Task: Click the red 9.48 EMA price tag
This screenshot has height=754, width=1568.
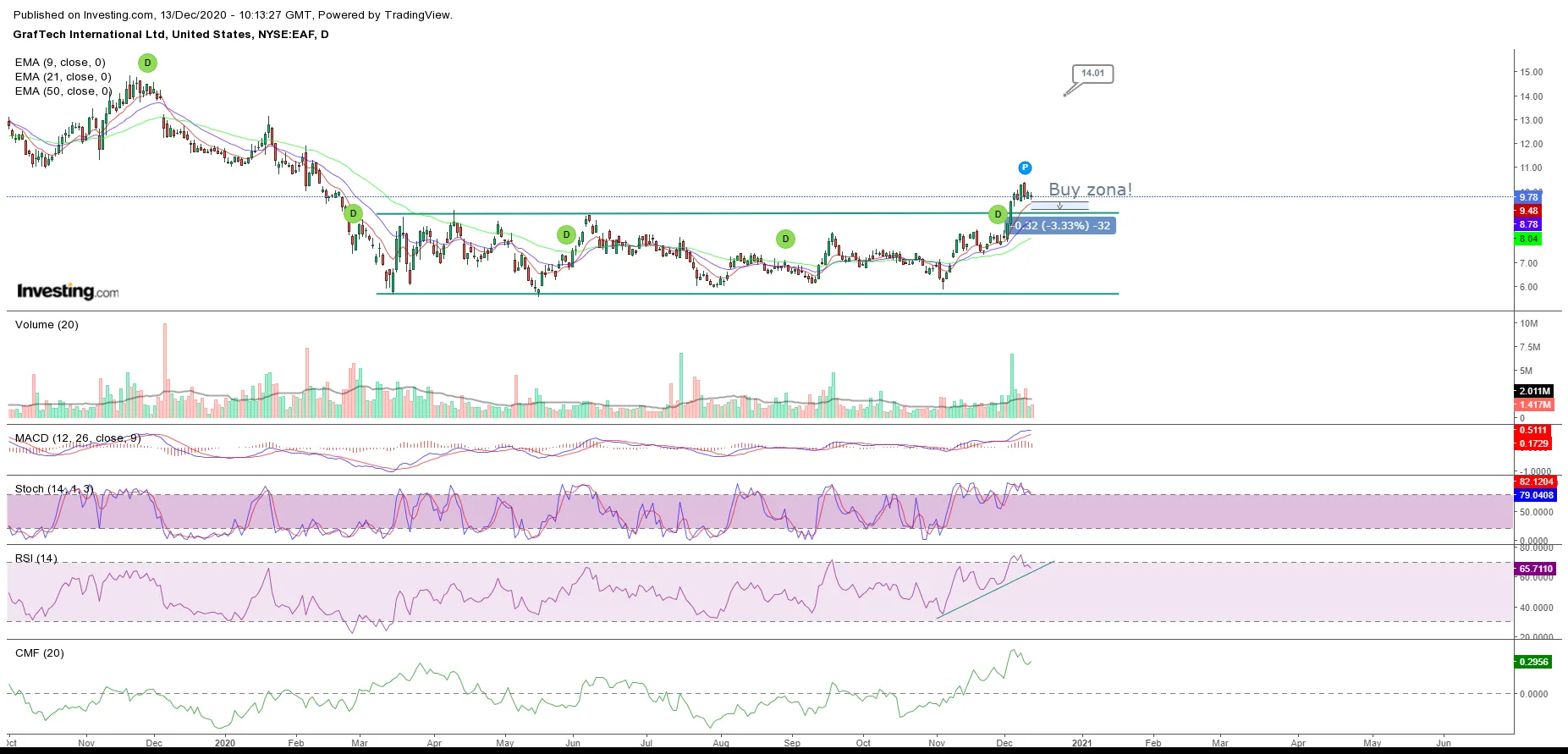Action: 1528,211
